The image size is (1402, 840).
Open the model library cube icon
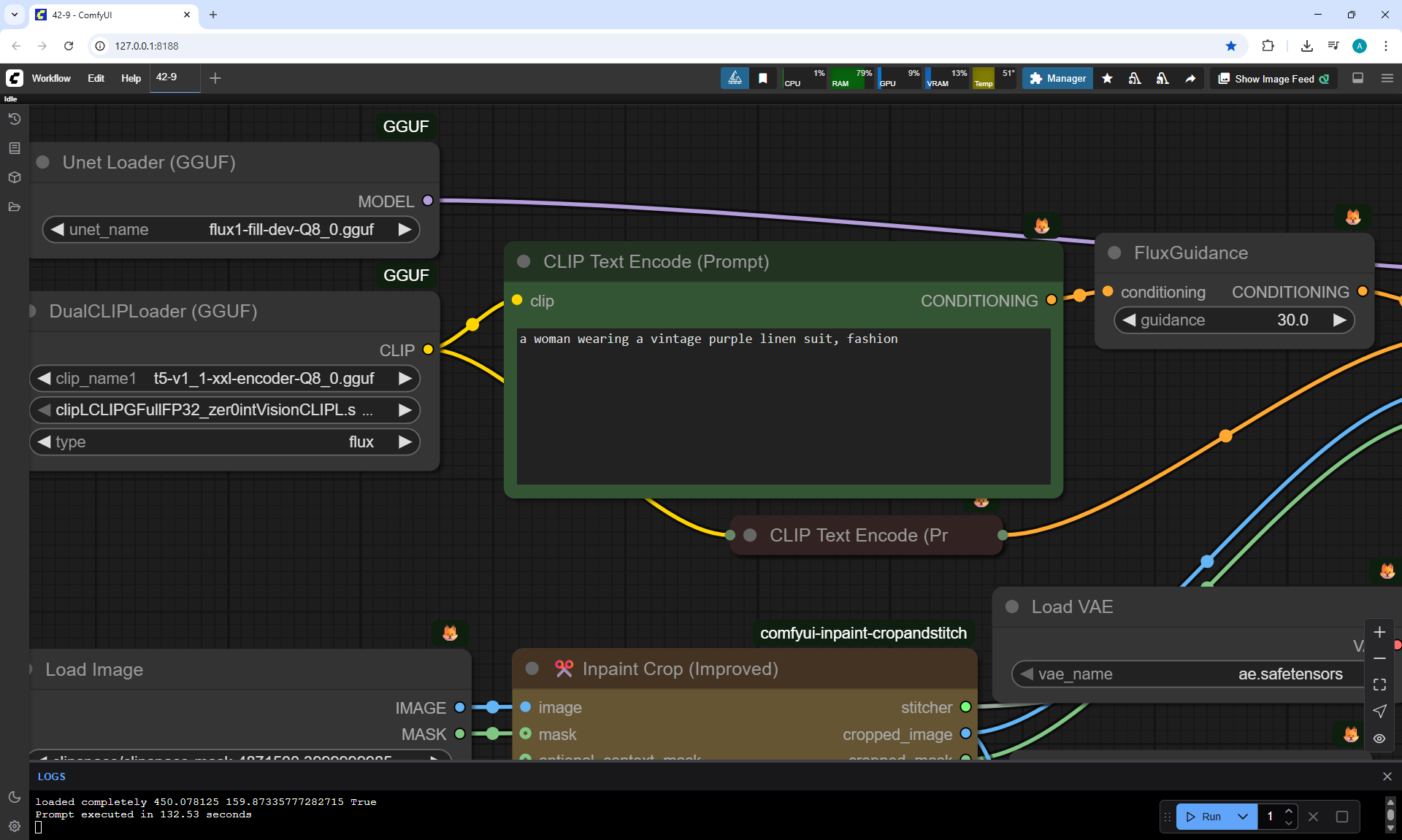tap(15, 177)
